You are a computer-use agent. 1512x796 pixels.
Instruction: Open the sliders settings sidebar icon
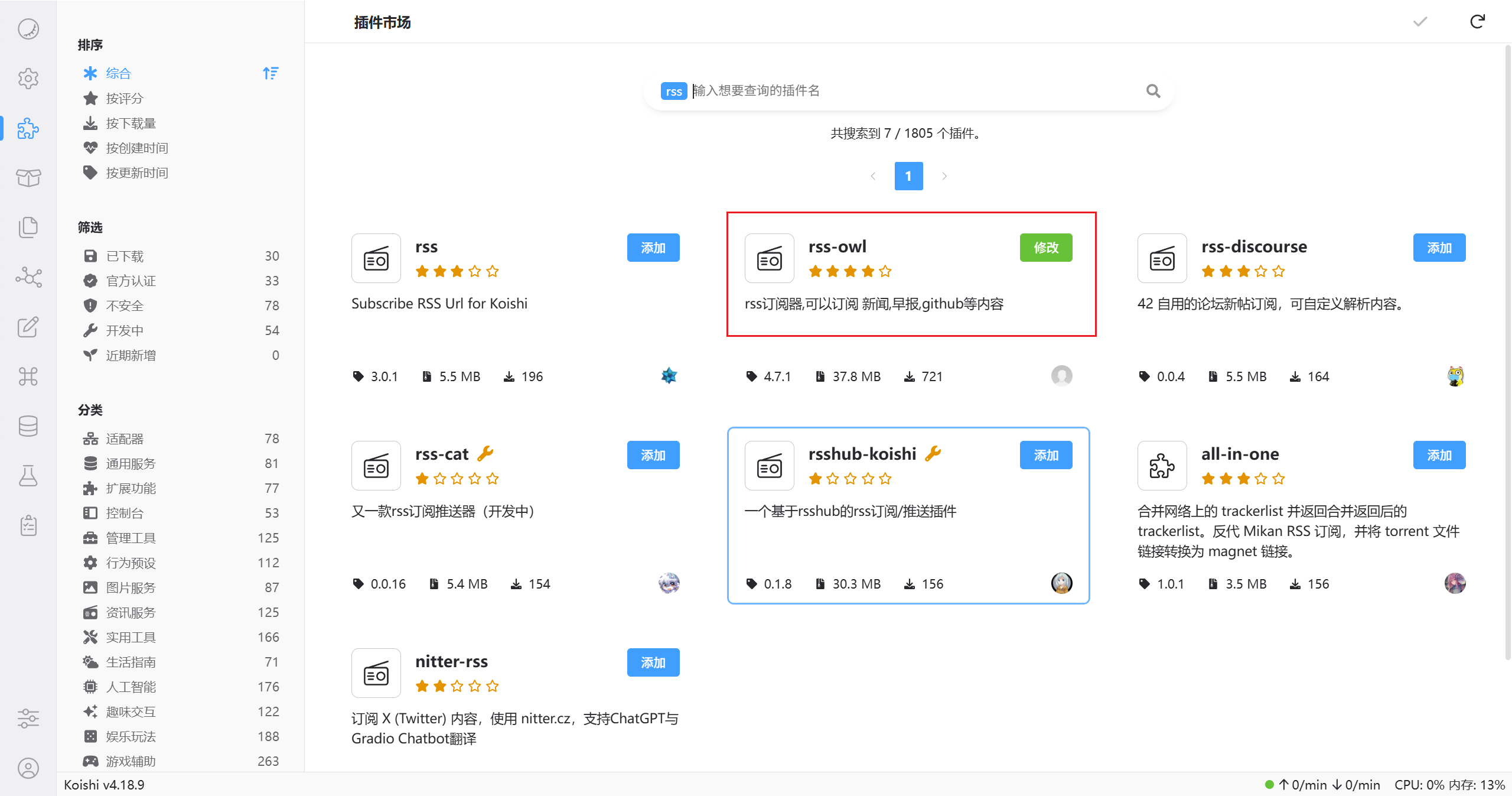point(28,719)
